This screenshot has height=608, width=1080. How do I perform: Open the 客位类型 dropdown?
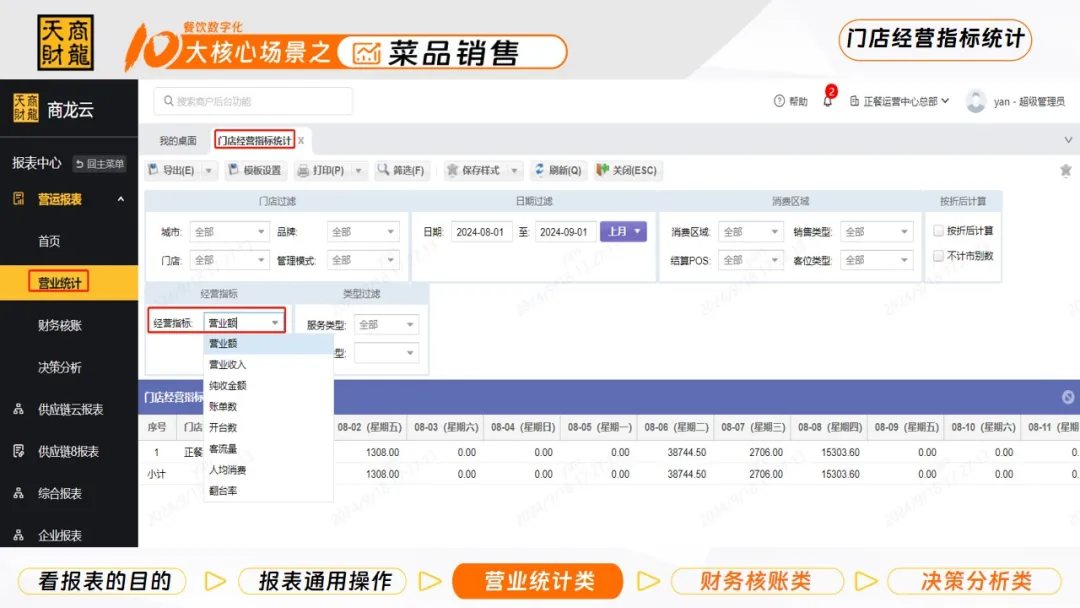pos(876,260)
